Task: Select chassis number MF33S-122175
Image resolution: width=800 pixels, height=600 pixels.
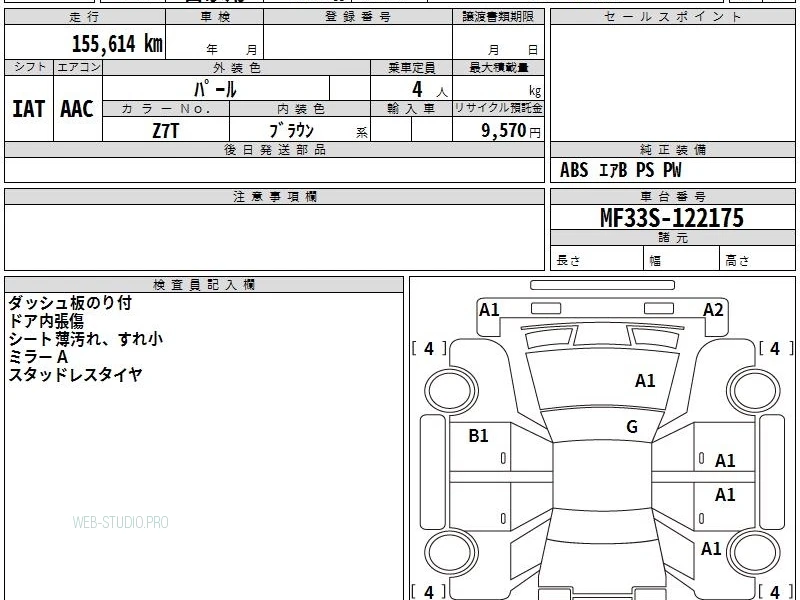Action: [x=672, y=218]
